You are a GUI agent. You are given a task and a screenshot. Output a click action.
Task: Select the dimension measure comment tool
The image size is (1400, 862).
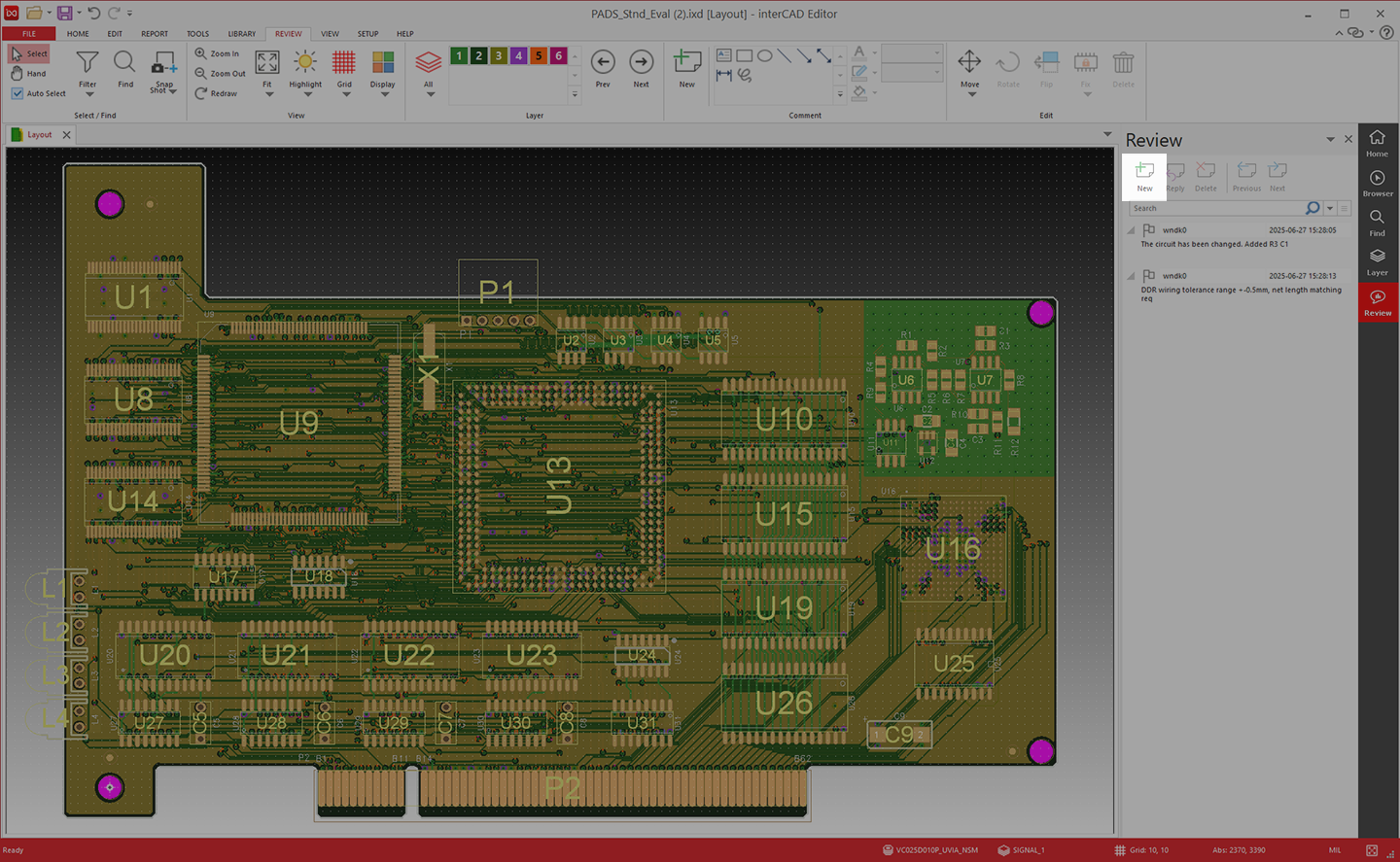[724, 75]
